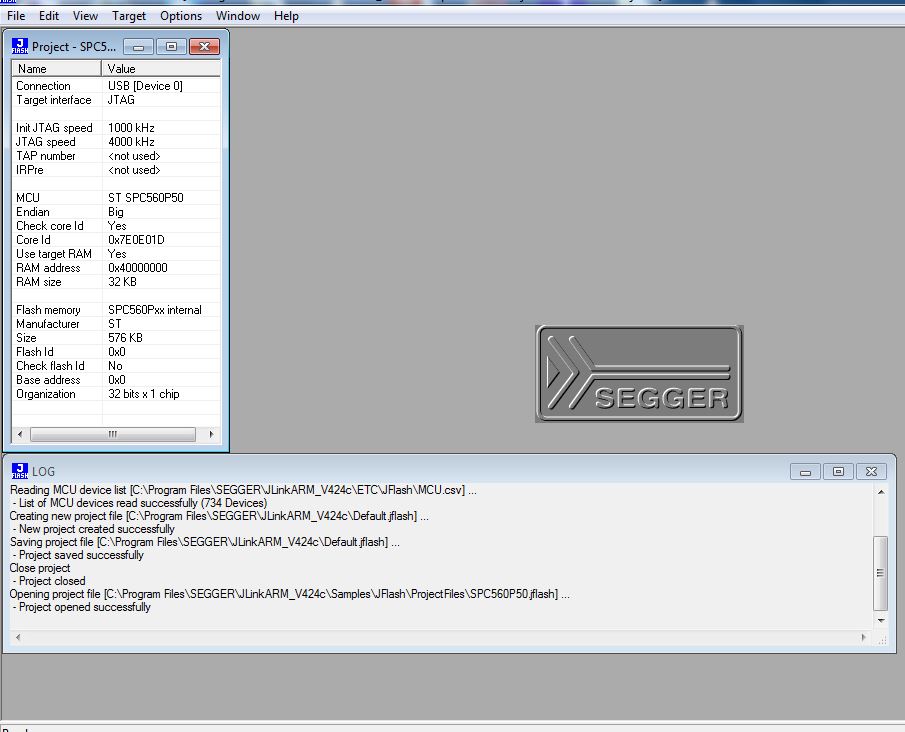The width and height of the screenshot is (905, 732).
Task: Select the '1000 kHz' value
Action: (131, 128)
